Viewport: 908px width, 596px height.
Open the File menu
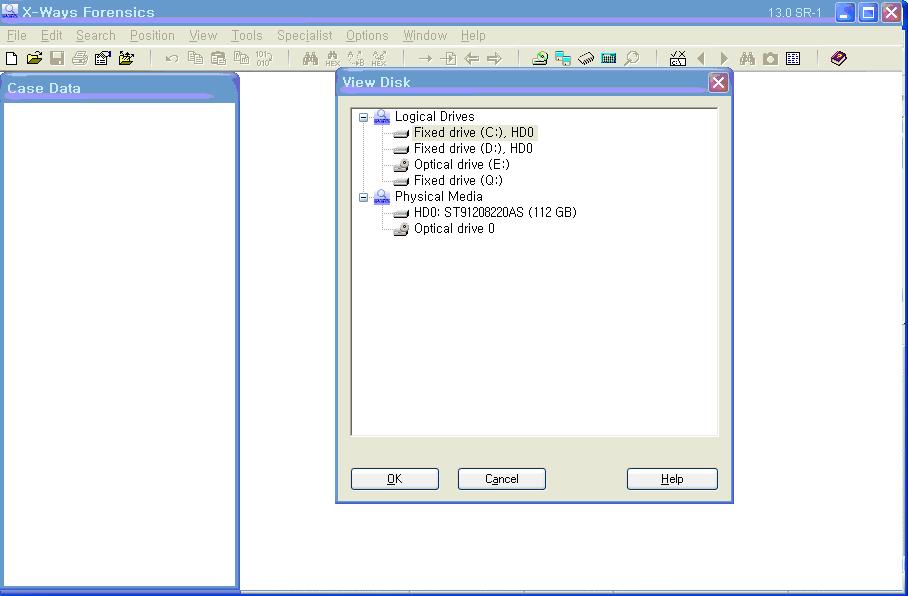pos(16,35)
